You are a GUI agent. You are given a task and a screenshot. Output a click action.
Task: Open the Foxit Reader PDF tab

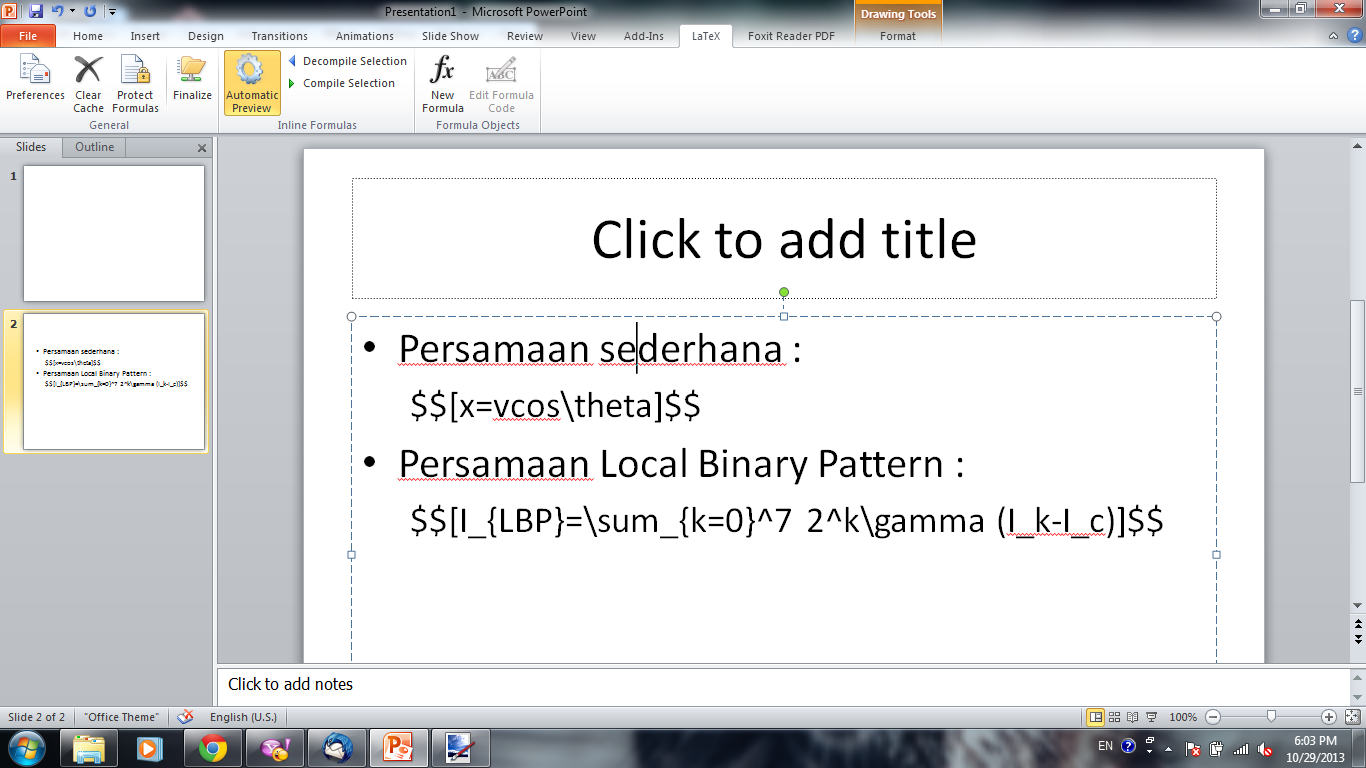(x=791, y=36)
